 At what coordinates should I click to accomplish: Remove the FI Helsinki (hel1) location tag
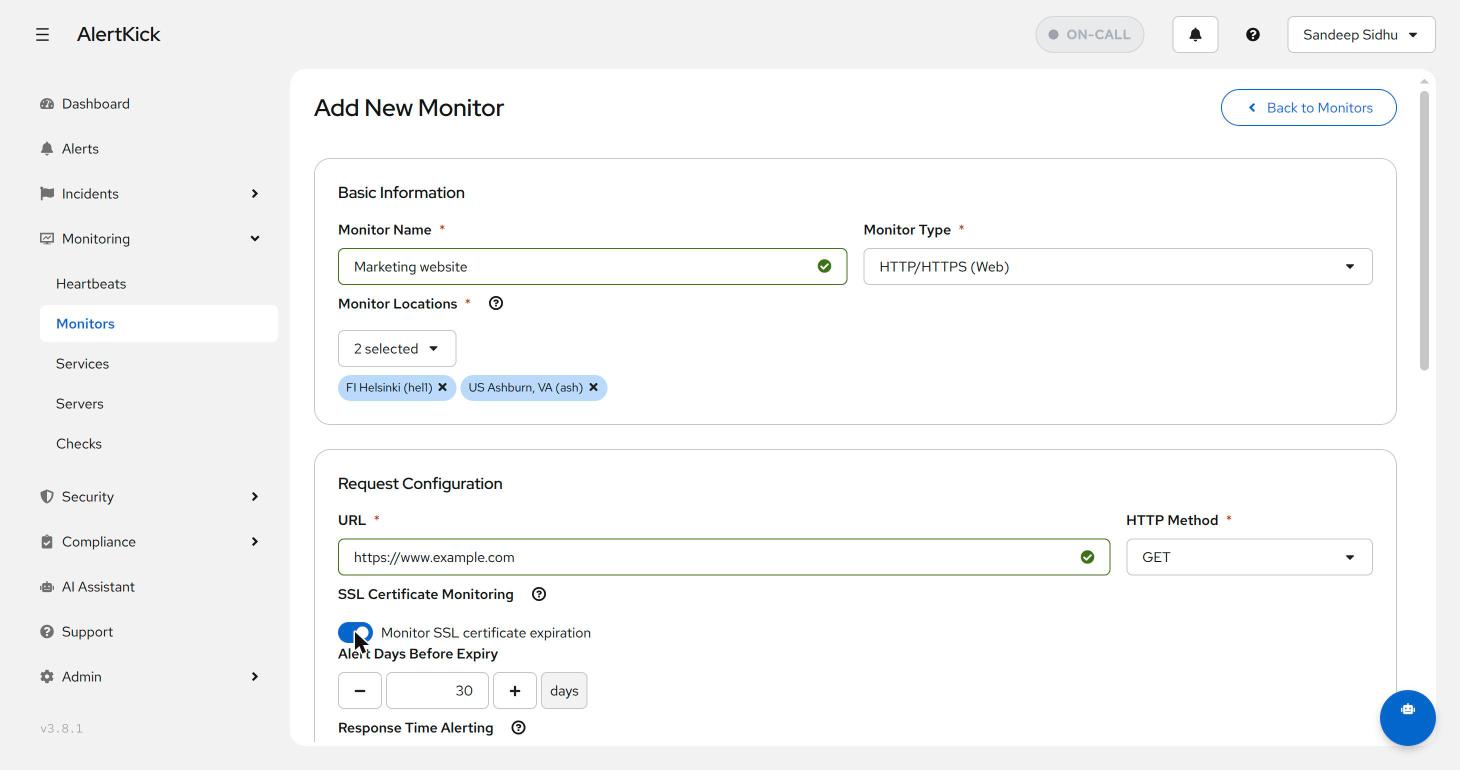click(x=442, y=387)
